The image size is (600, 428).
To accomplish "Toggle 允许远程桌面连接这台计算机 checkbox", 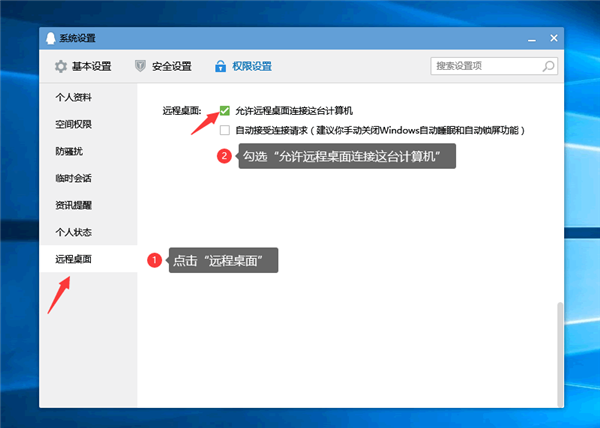I will (225, 110).
